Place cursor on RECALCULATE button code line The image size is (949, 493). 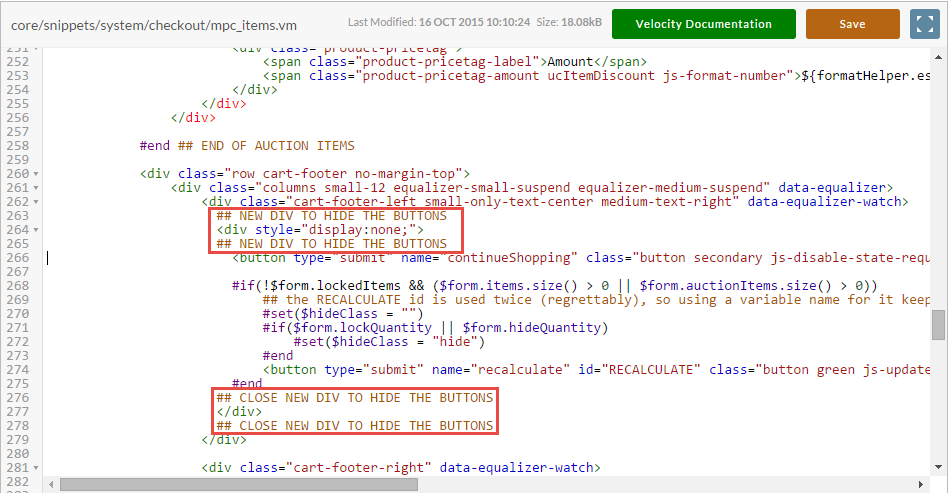(596, 370)
